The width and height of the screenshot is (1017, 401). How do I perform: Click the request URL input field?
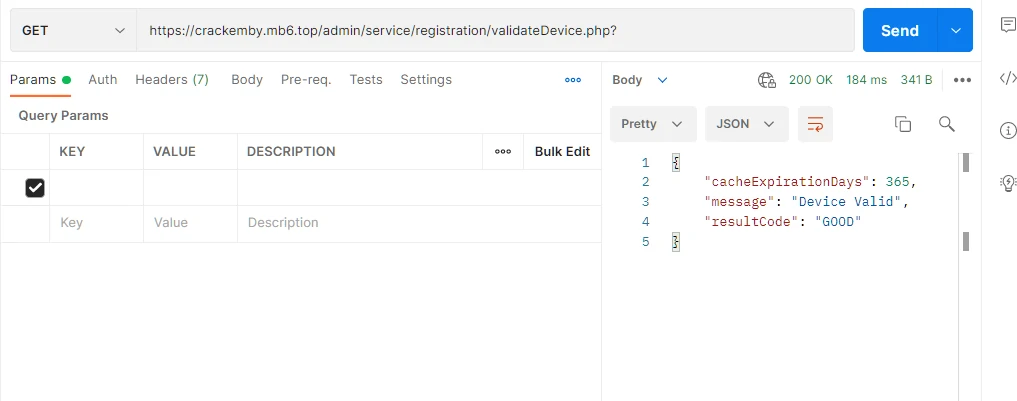[x=495, y=30]
